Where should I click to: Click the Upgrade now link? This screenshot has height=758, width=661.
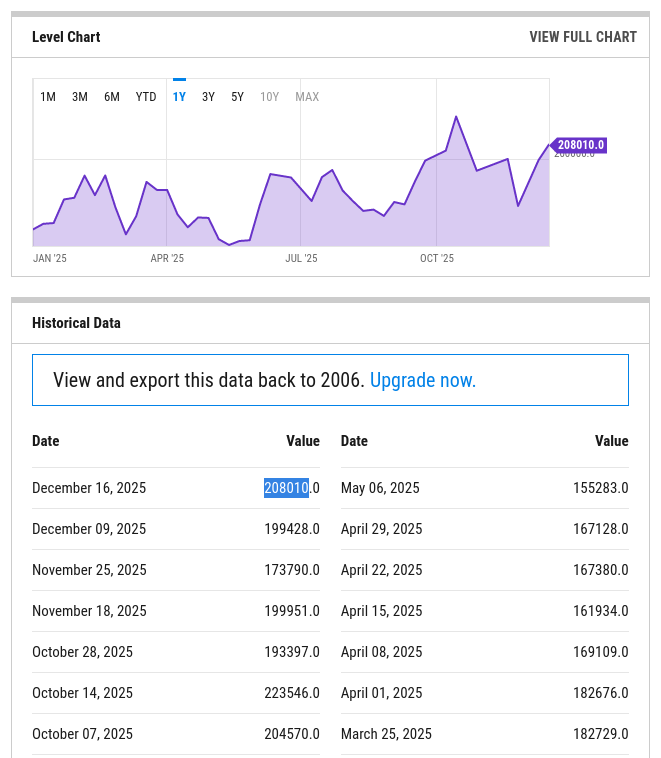(423, 380)
